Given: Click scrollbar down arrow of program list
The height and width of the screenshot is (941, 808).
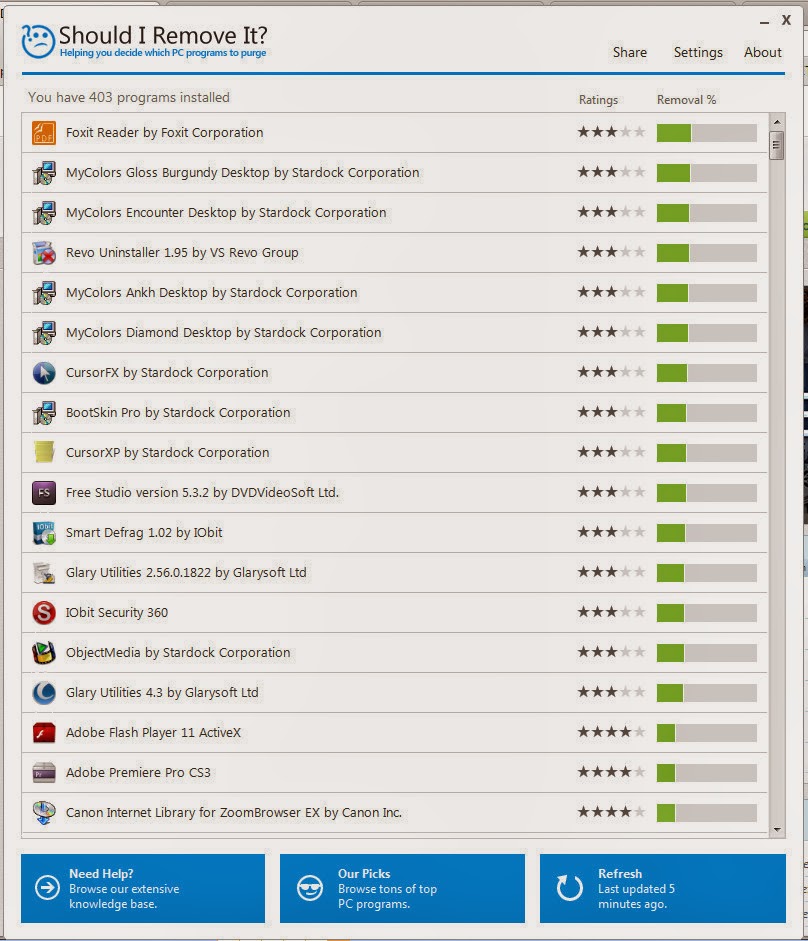Looking at the screenshot, I should 777,830.
